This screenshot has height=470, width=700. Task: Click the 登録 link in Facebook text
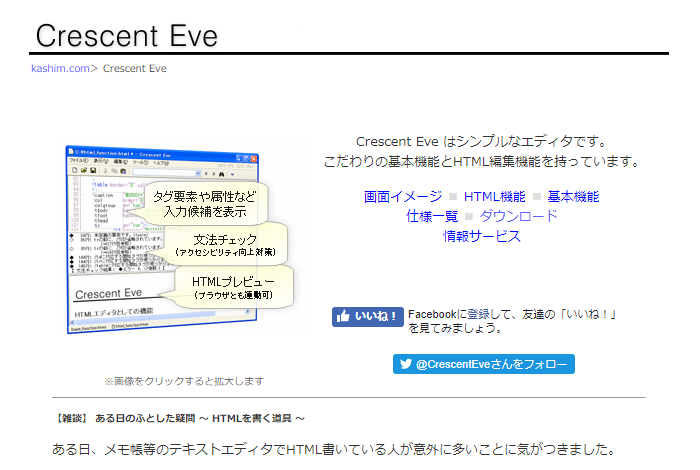[x=479, y=314]
